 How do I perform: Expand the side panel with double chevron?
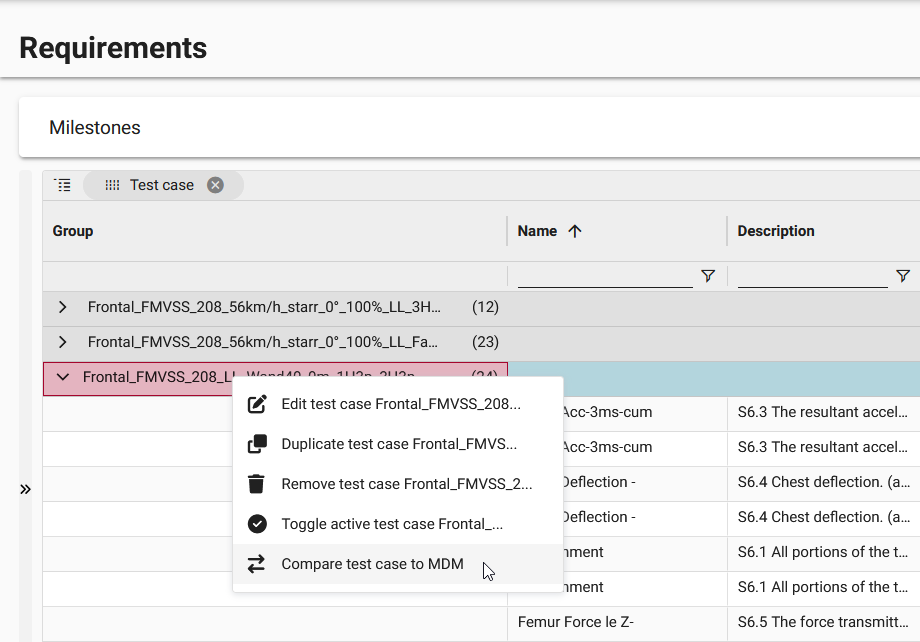(25, 489)
